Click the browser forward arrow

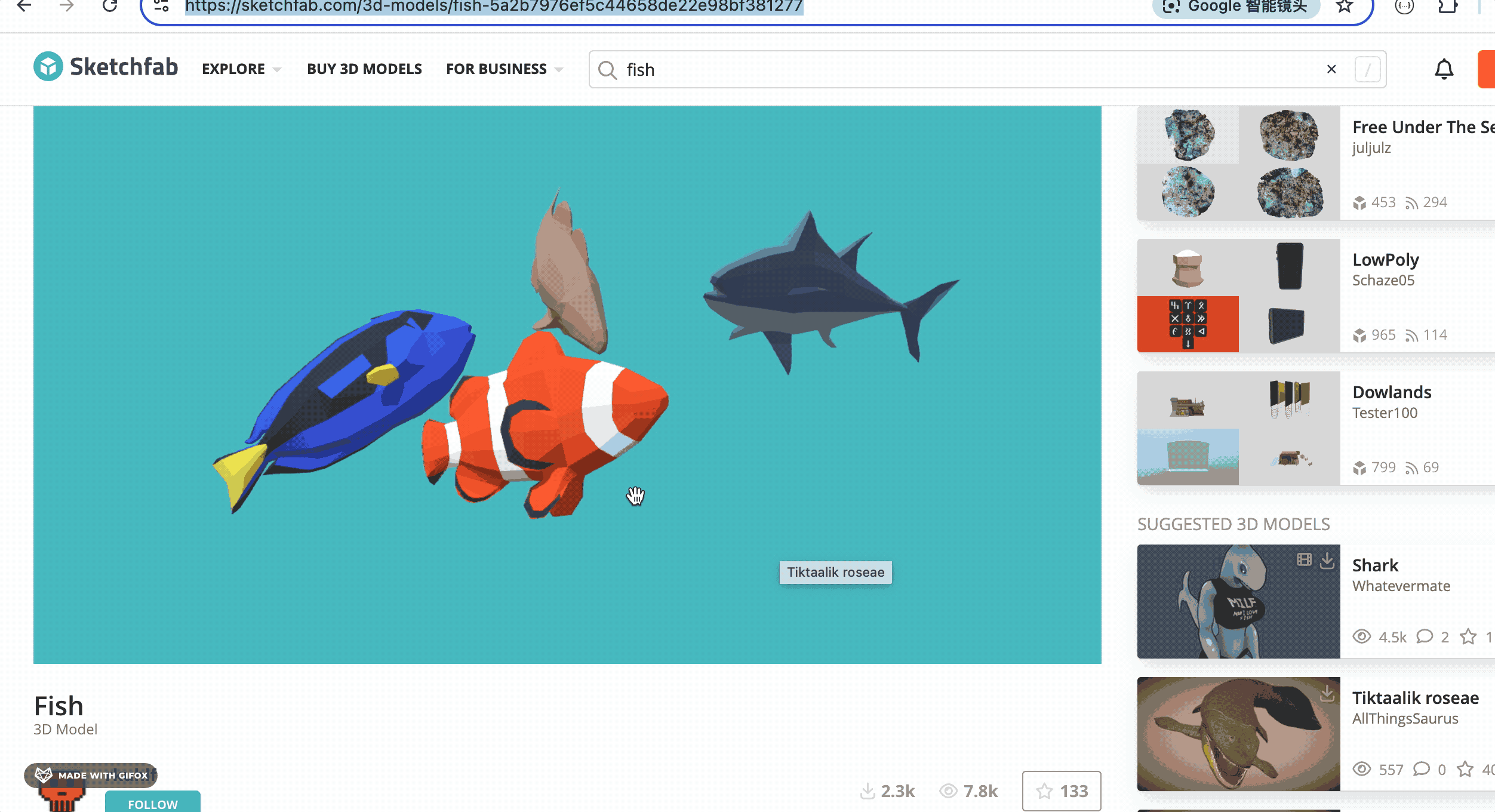pos(67,6)
